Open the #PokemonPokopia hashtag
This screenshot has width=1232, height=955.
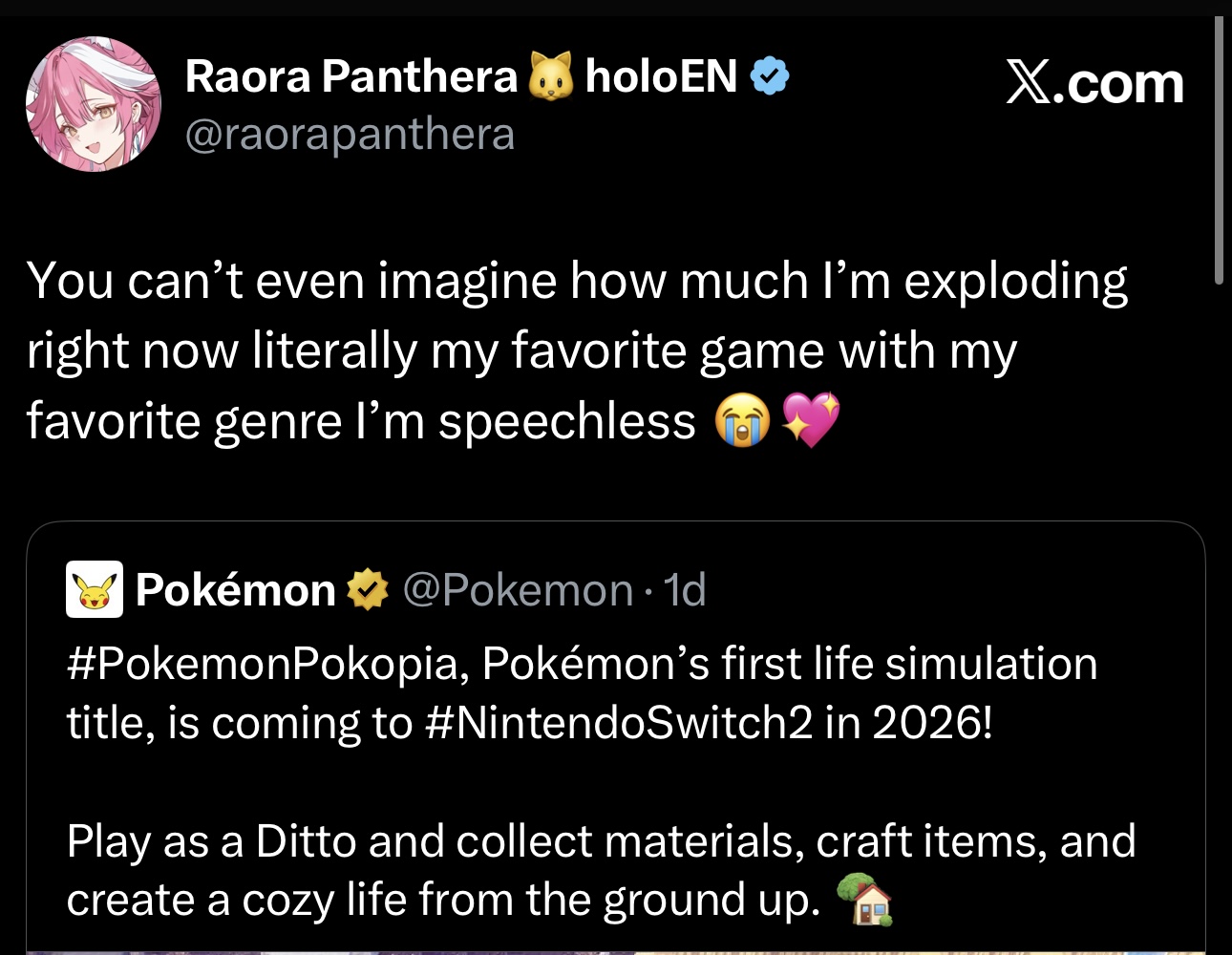pyautogui.click(x=262, y=664)
